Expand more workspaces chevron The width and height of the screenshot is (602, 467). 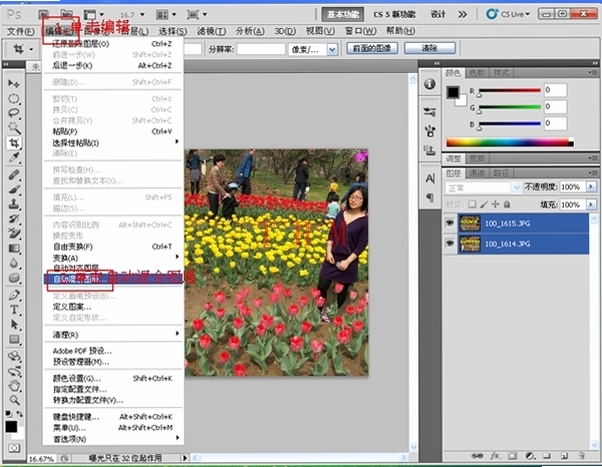coord(463,15)
